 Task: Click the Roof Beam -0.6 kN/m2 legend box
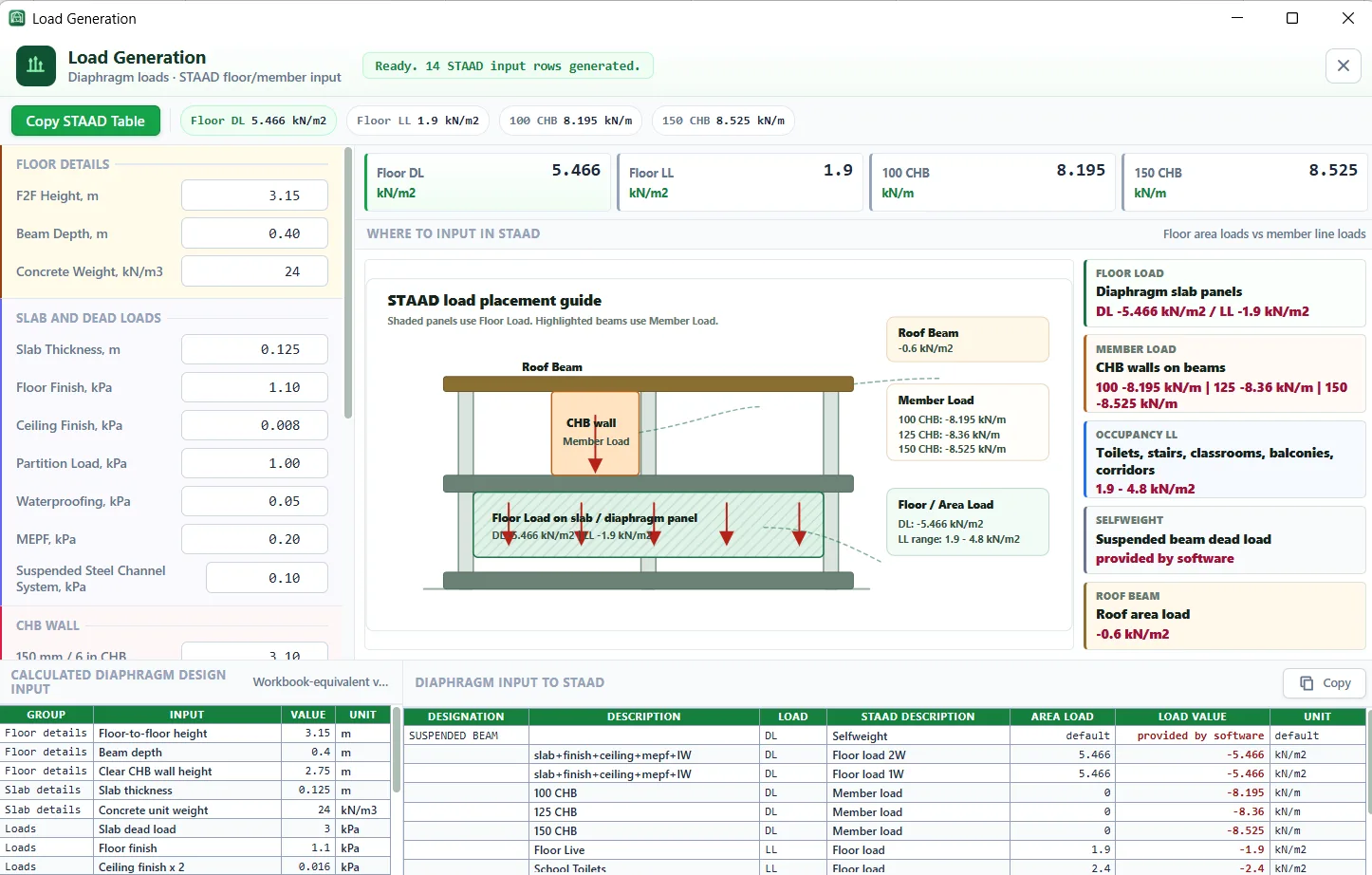(x=968, y=340)
